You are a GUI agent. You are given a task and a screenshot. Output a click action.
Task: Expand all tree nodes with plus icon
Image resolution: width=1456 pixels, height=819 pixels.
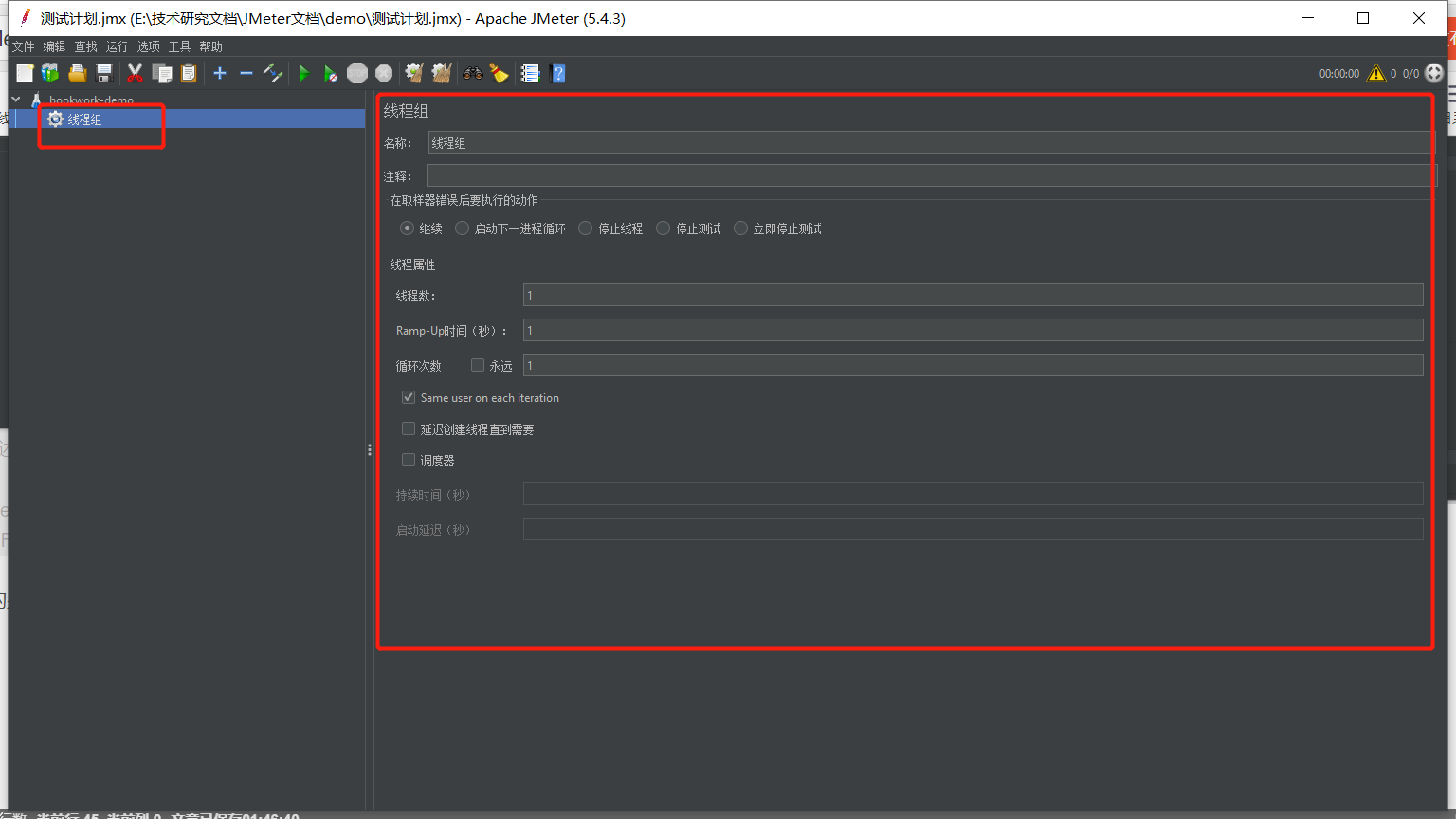[x=220, y=73]
